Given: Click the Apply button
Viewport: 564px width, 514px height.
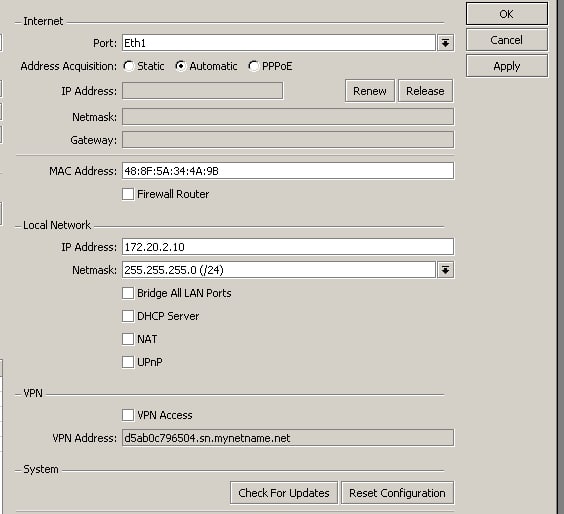Looking at the screenshot, I should [507, 66].
